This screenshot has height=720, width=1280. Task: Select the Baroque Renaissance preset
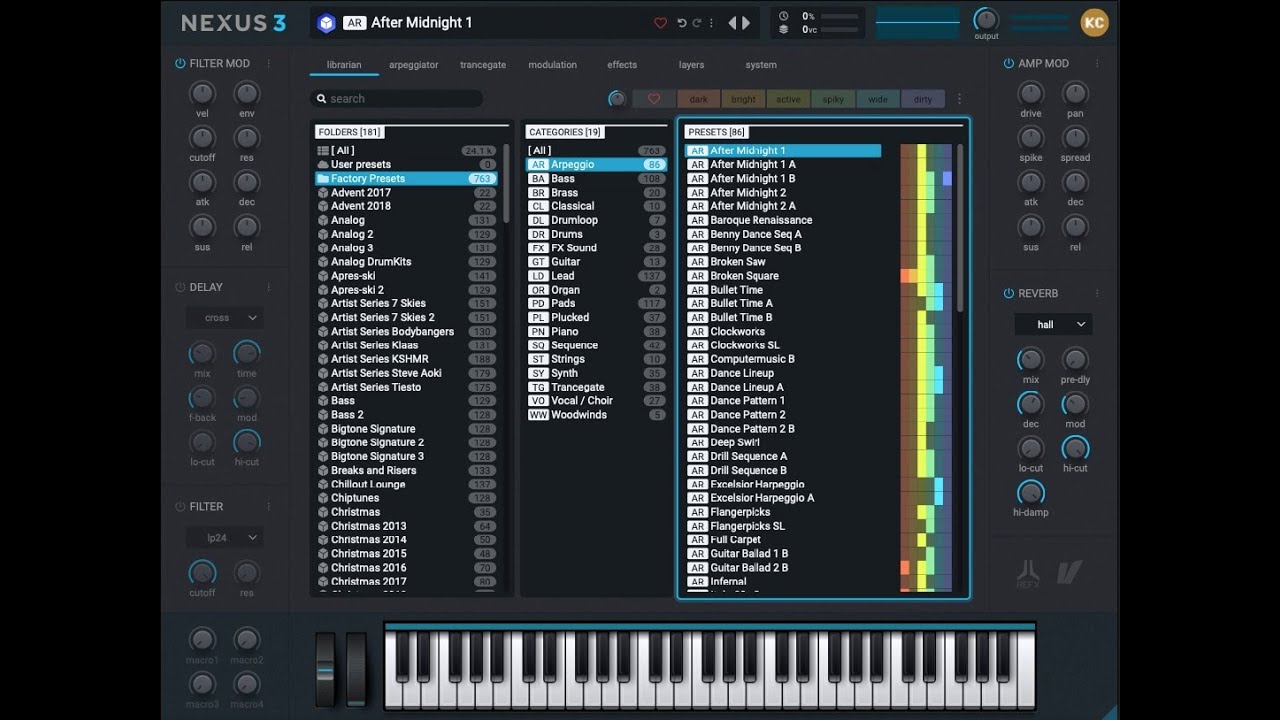[x=783, y=221]
